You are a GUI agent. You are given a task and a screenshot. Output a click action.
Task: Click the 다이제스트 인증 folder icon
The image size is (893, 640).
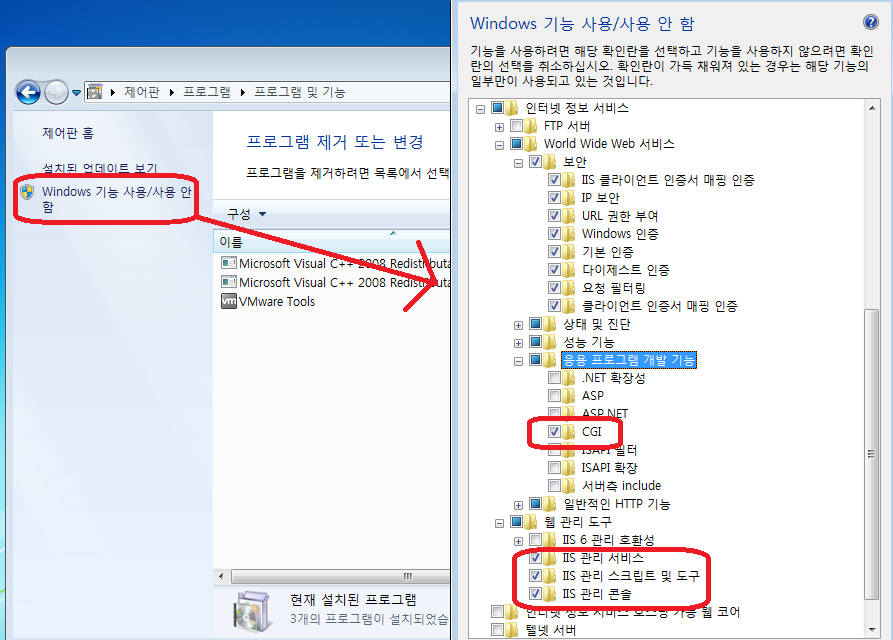(568, 269)
